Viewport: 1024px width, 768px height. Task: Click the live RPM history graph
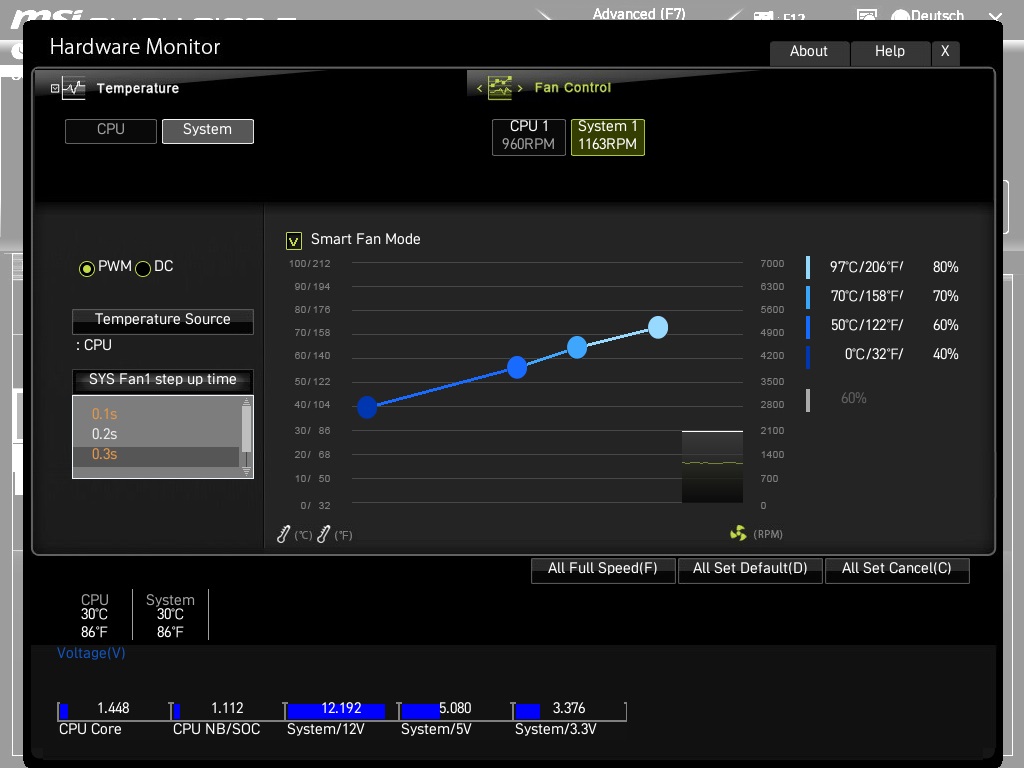(712, 467)
